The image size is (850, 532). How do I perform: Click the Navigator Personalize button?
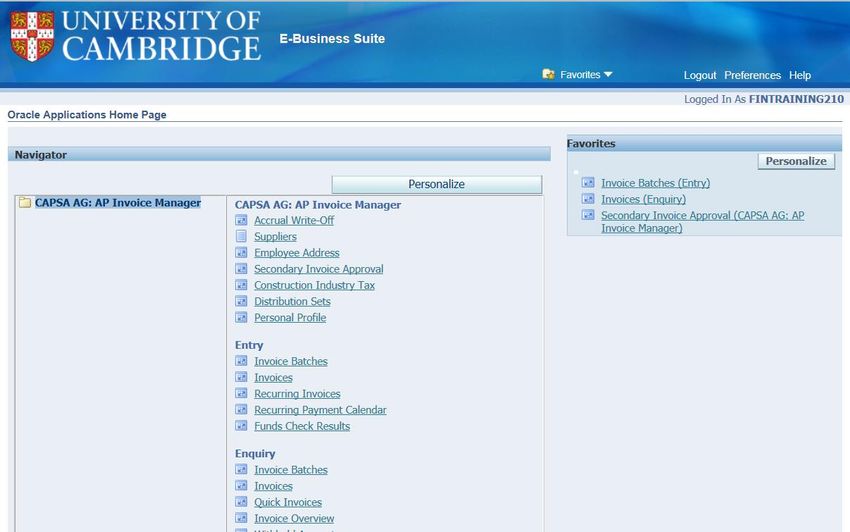(x=436, y=184)
